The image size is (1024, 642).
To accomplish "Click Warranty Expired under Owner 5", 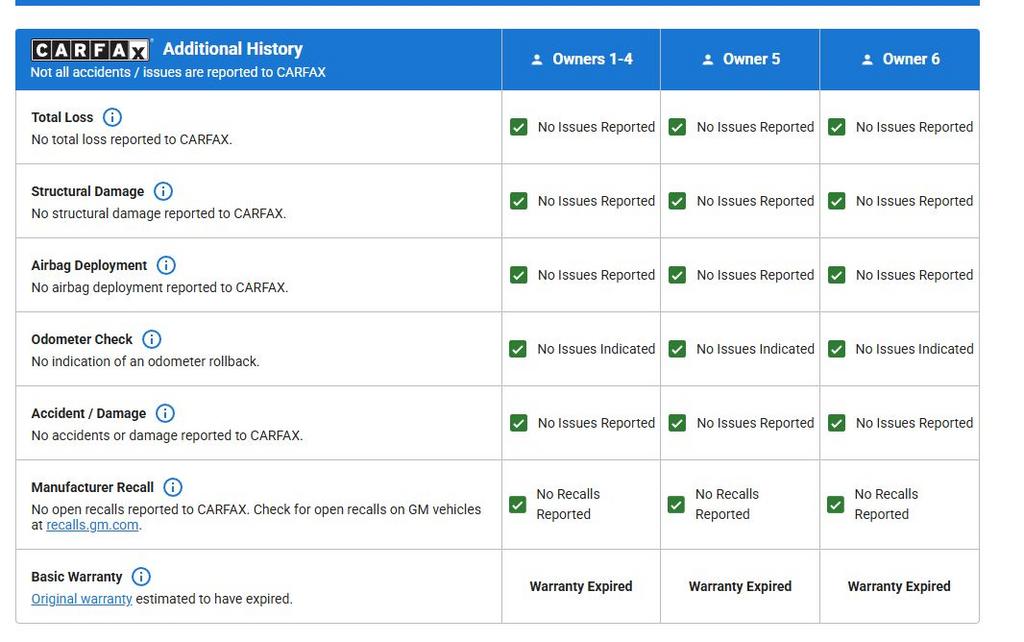I will pyautogui.click(x=740, y=586).
